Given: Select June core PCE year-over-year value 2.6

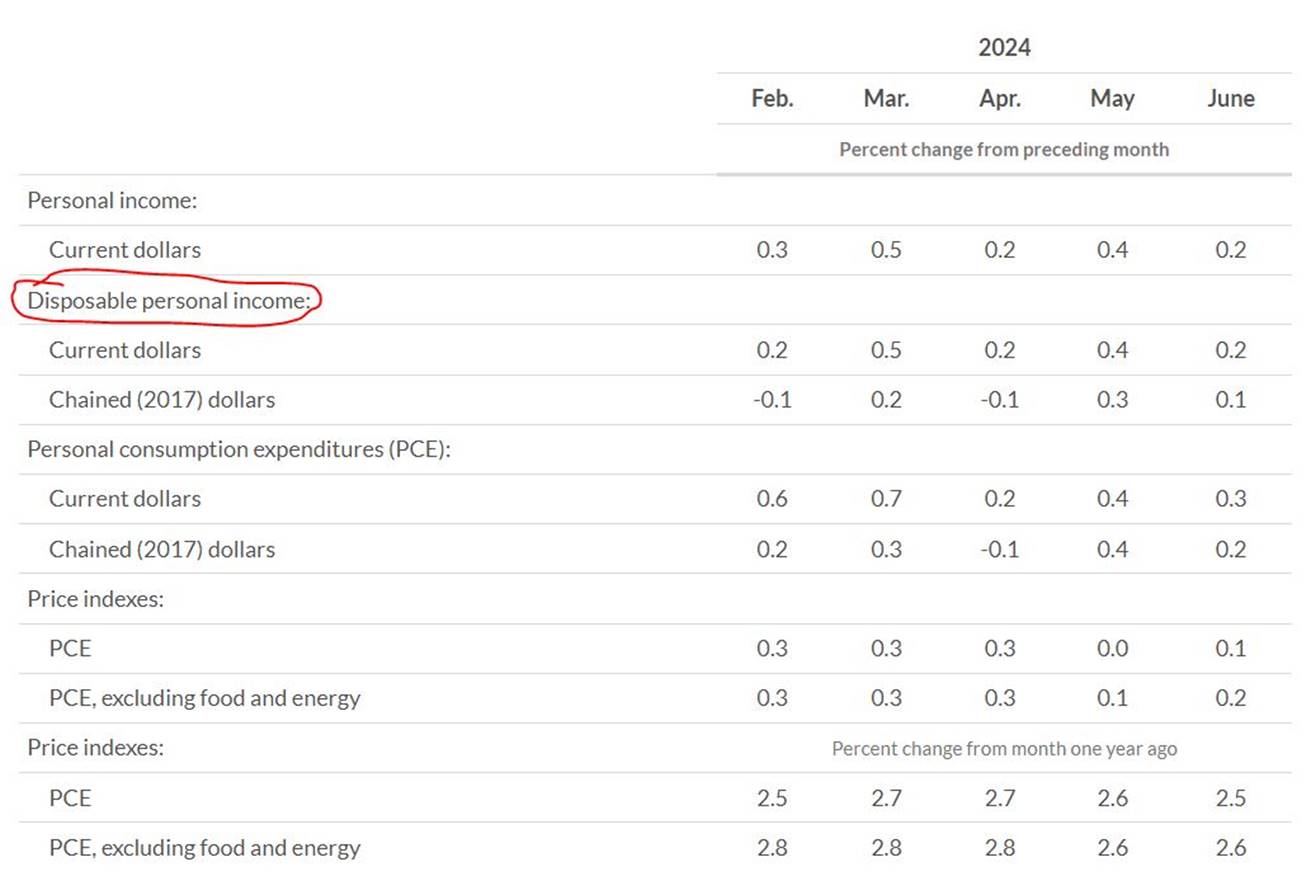Looking at the screenshot, I should (x=1231, y=848).
